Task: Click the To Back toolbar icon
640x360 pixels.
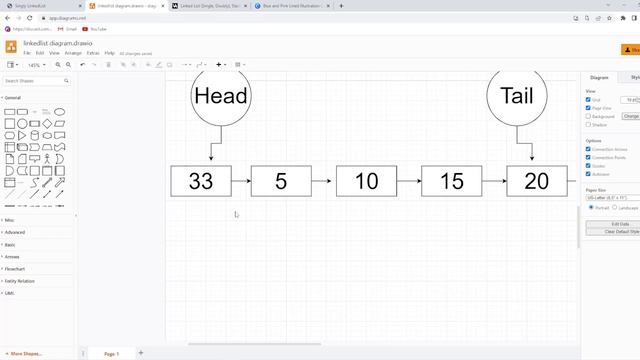Action: (x=133, y=64)
